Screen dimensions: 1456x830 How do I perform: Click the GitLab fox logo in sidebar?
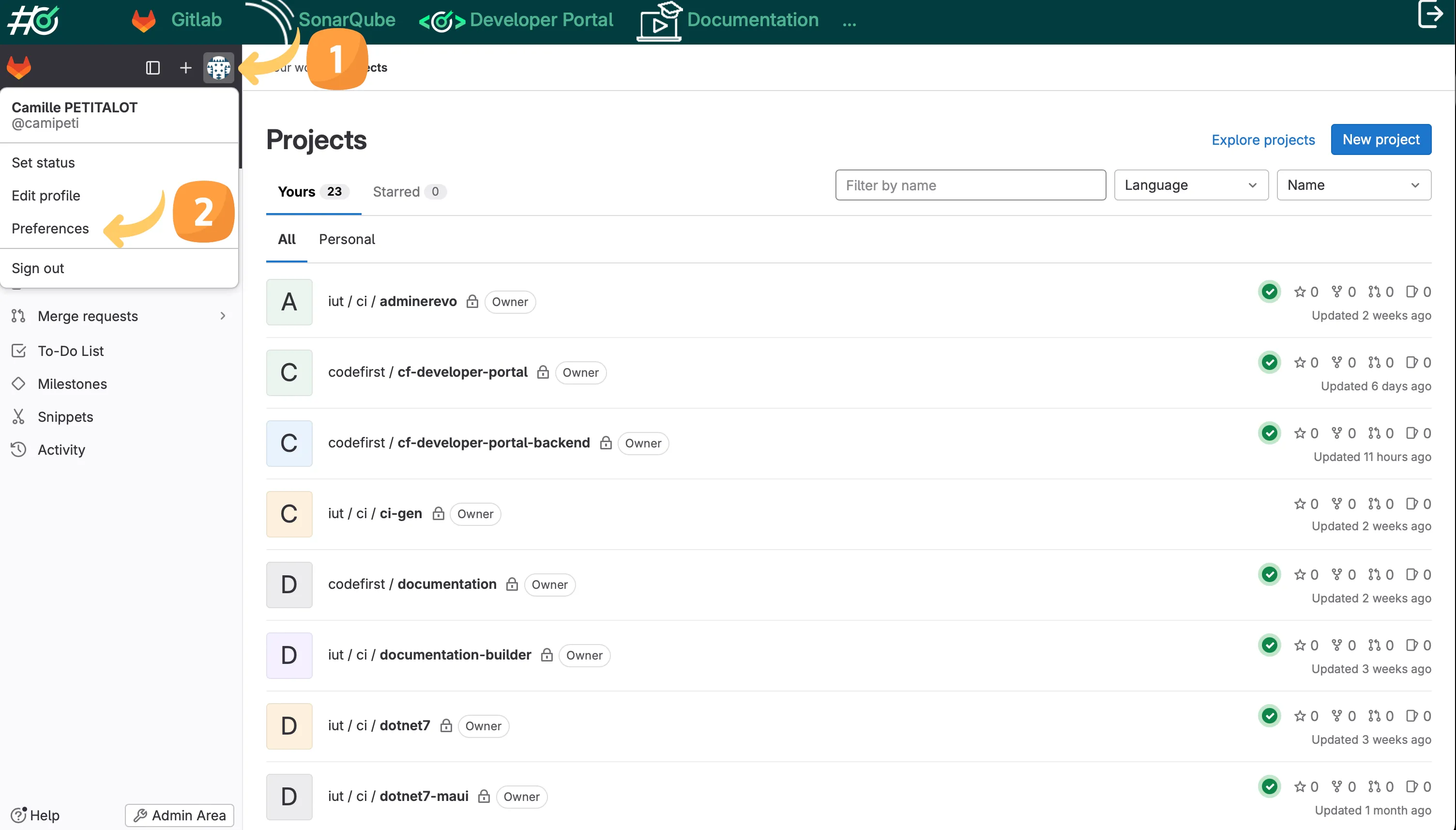tap(19, 67)
